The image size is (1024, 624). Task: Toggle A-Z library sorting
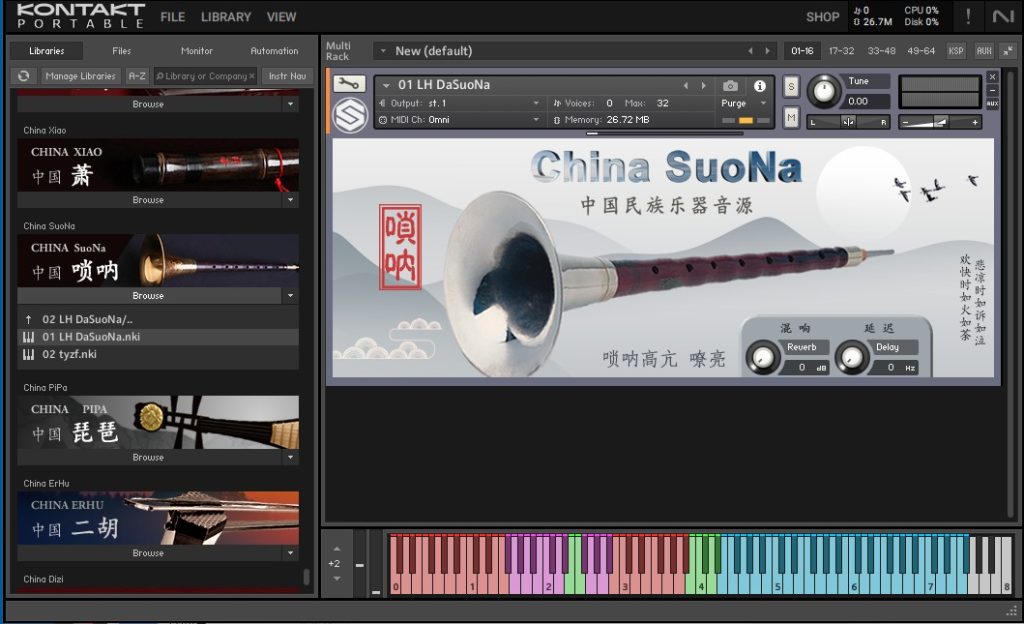coord(137,76)
